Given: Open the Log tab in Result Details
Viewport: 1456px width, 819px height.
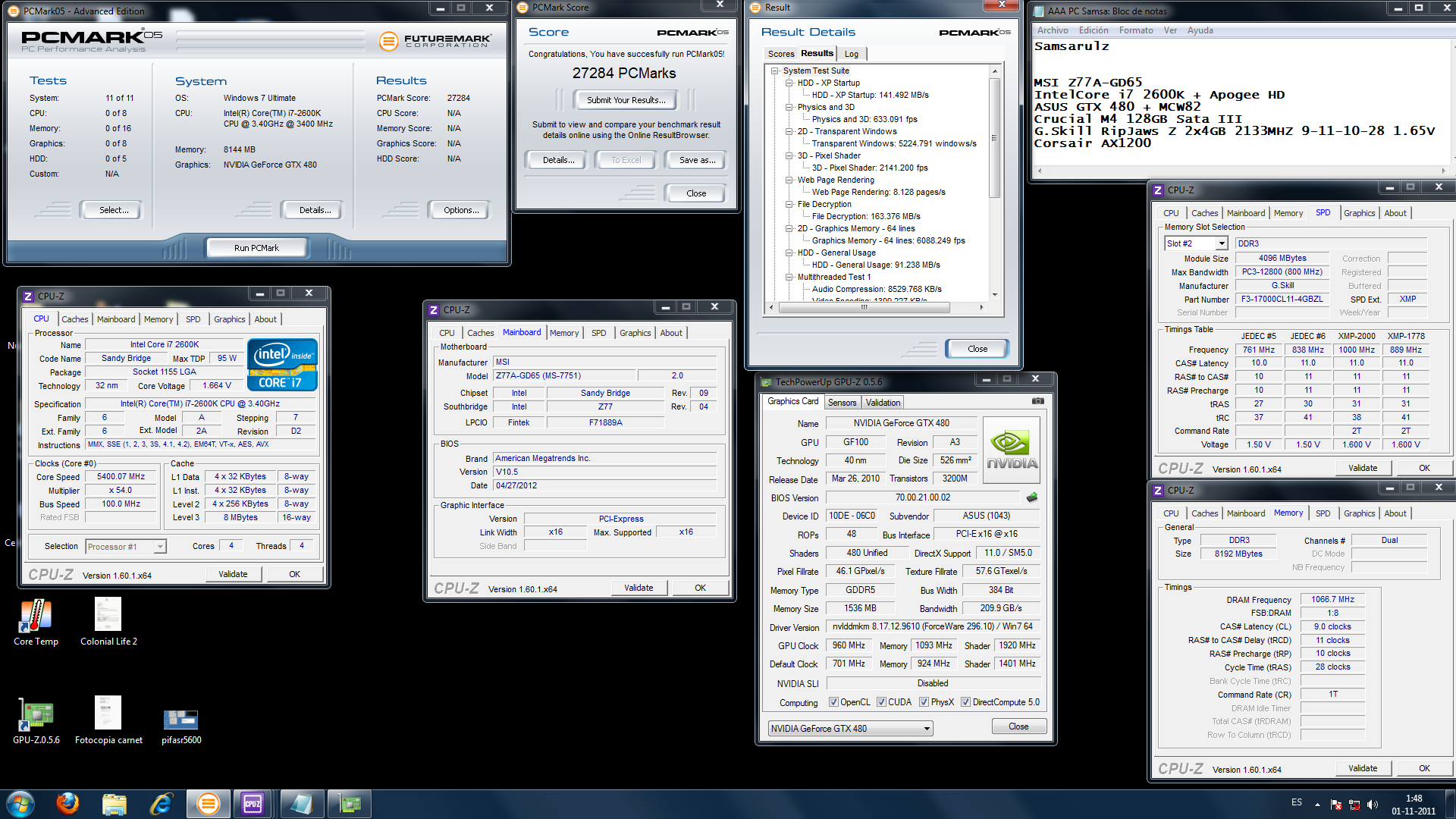Looking at the screenshot, I should (x=852, y=54).
